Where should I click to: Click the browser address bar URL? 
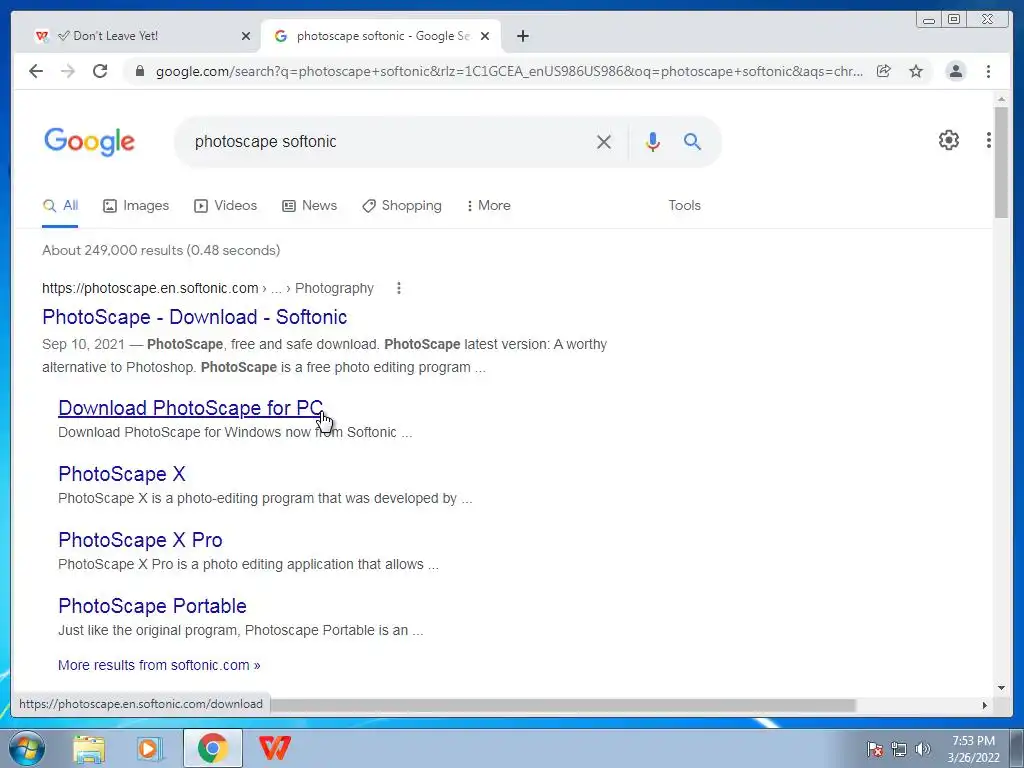tap(509, 71)
